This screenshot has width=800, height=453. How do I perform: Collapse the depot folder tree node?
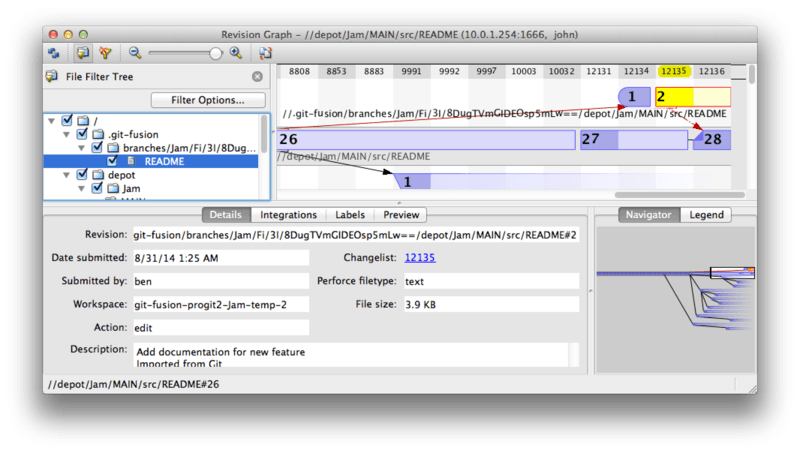(66, 174)
